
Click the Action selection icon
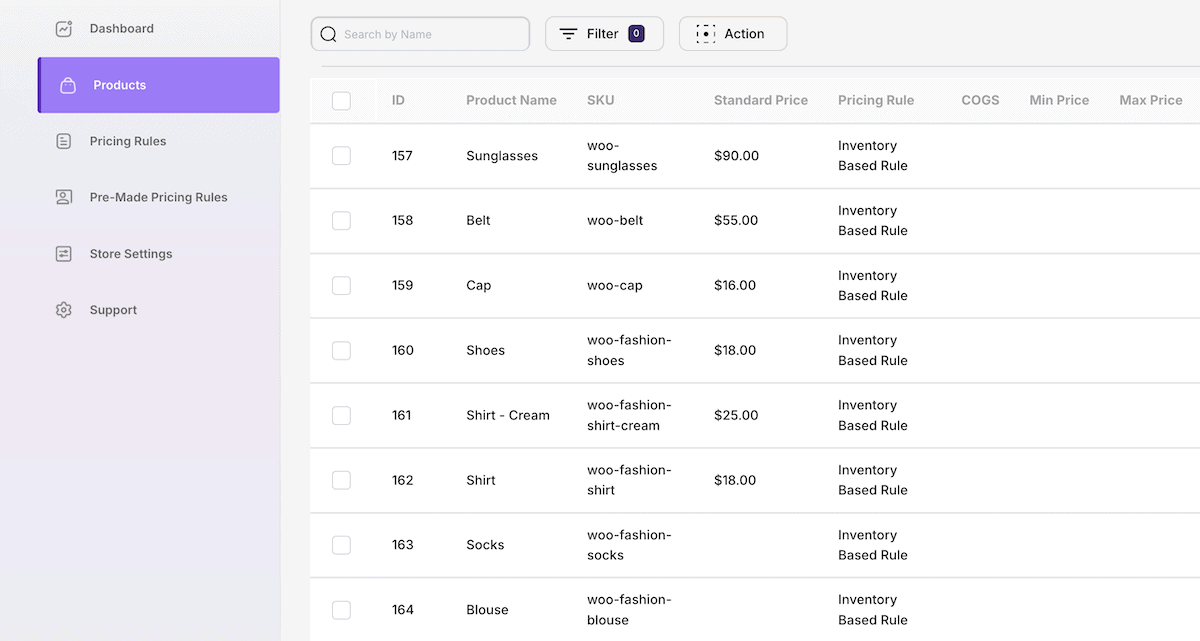point(706,34)
